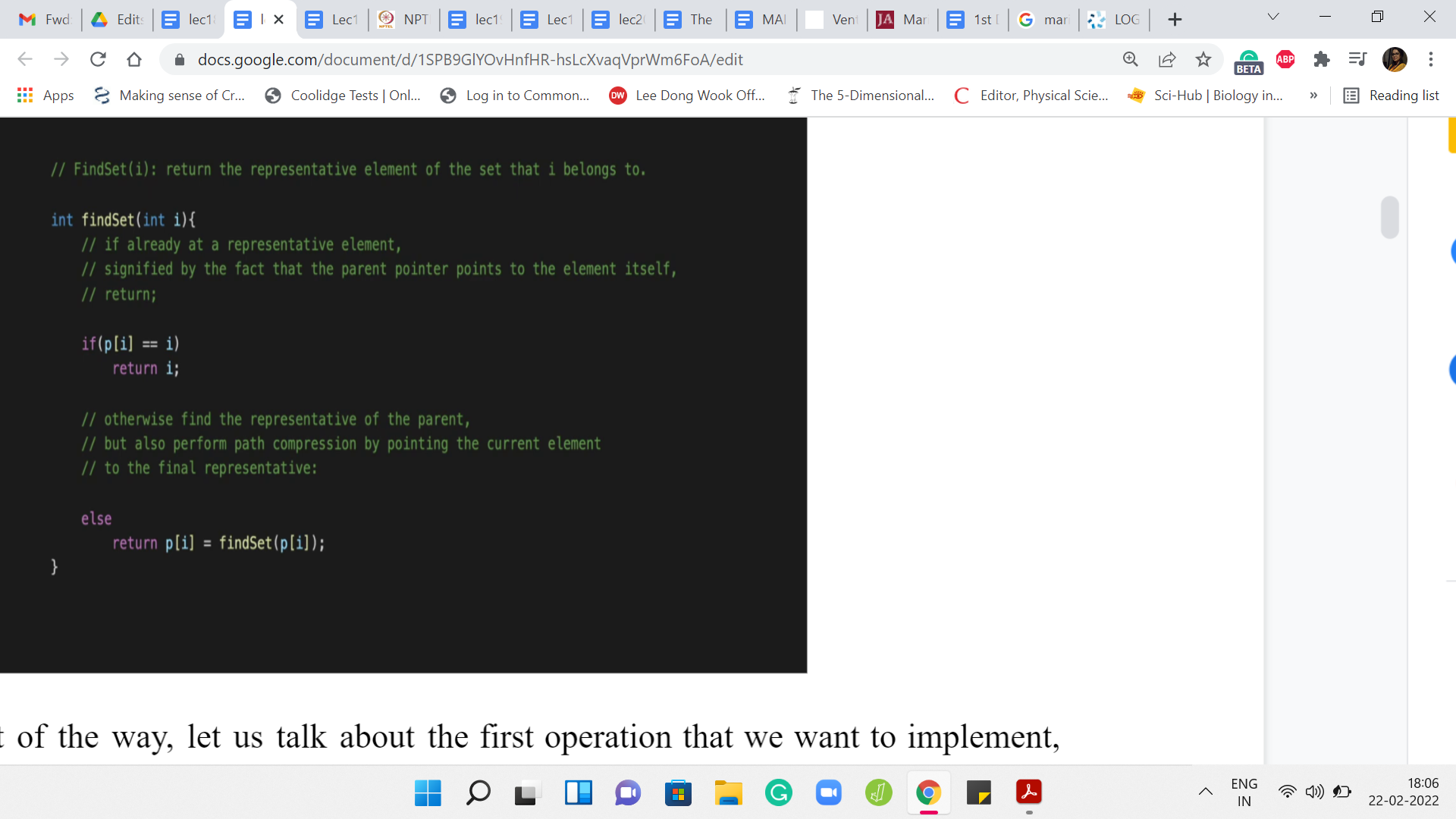Show hidden system tray icons
1456x819 pixels.
point(1205,792)
